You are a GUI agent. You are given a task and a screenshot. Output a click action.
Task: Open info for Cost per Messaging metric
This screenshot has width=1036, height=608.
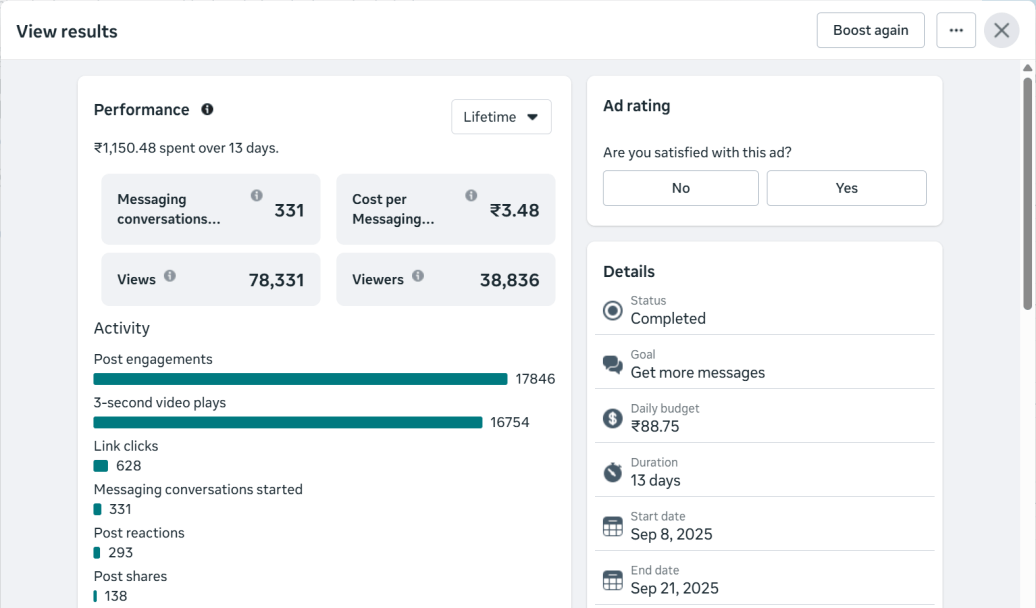(x=471, y=195)
